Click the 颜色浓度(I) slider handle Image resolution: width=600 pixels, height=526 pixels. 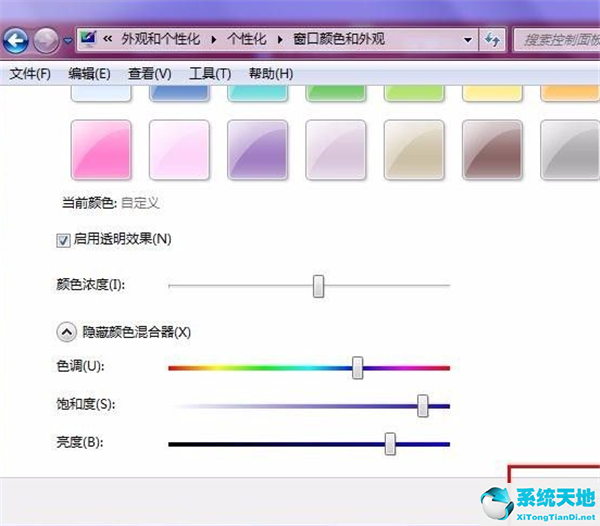tap(318, 286)
